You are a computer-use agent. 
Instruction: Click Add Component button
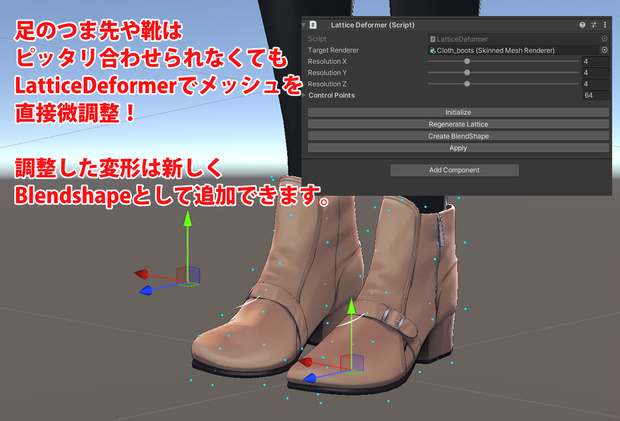pyautogui.click(x=454, y=170)
